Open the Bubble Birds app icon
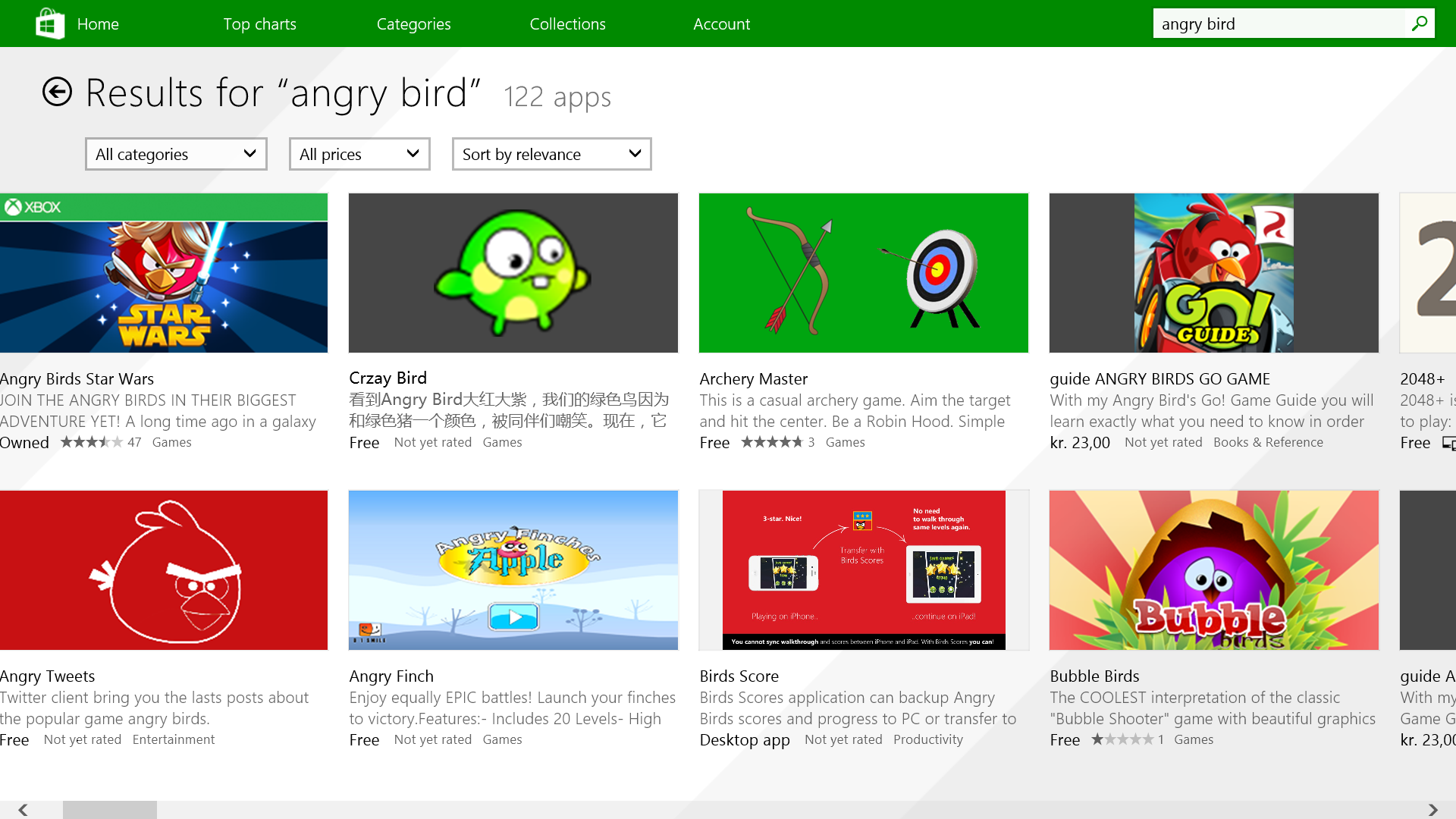 pos(1213,570)
